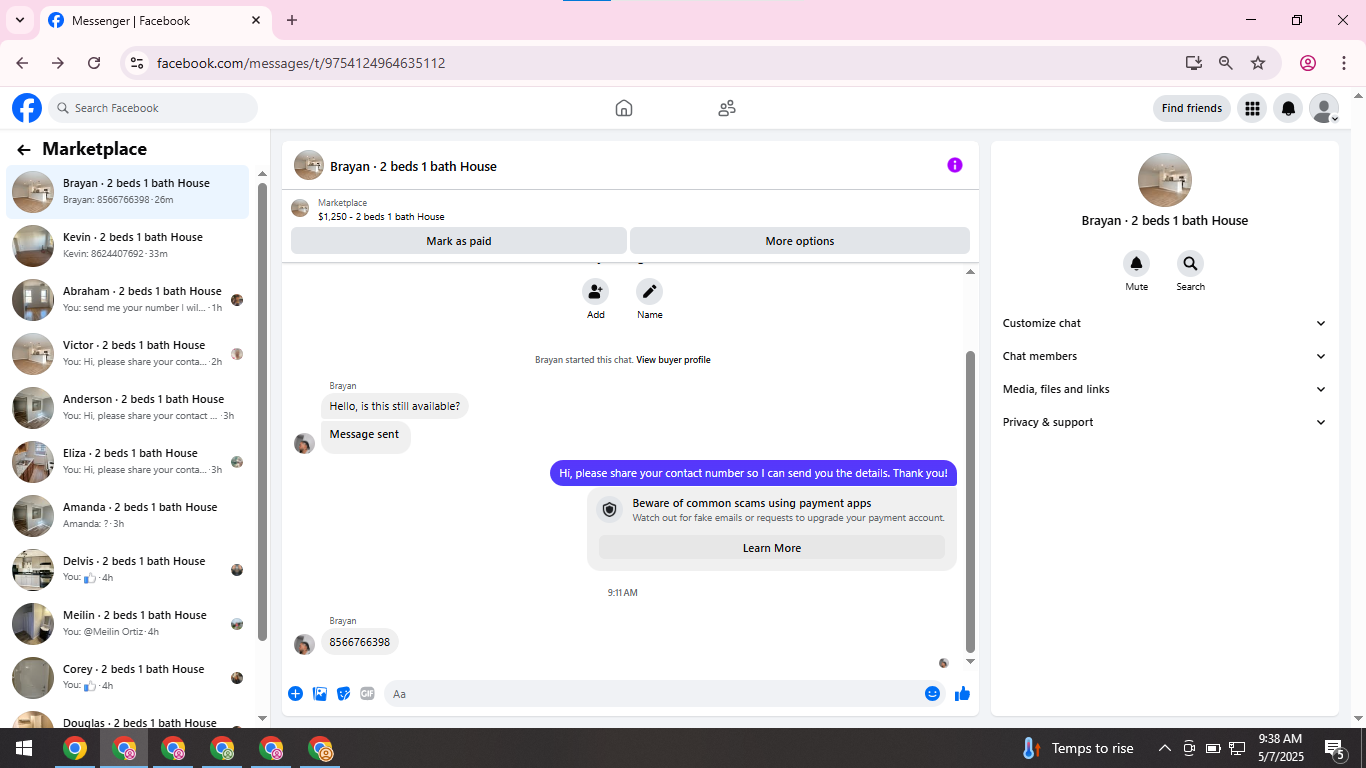Send a thumbs-up like
Viewport: 1366px width, 768px height.
point(962,693)
